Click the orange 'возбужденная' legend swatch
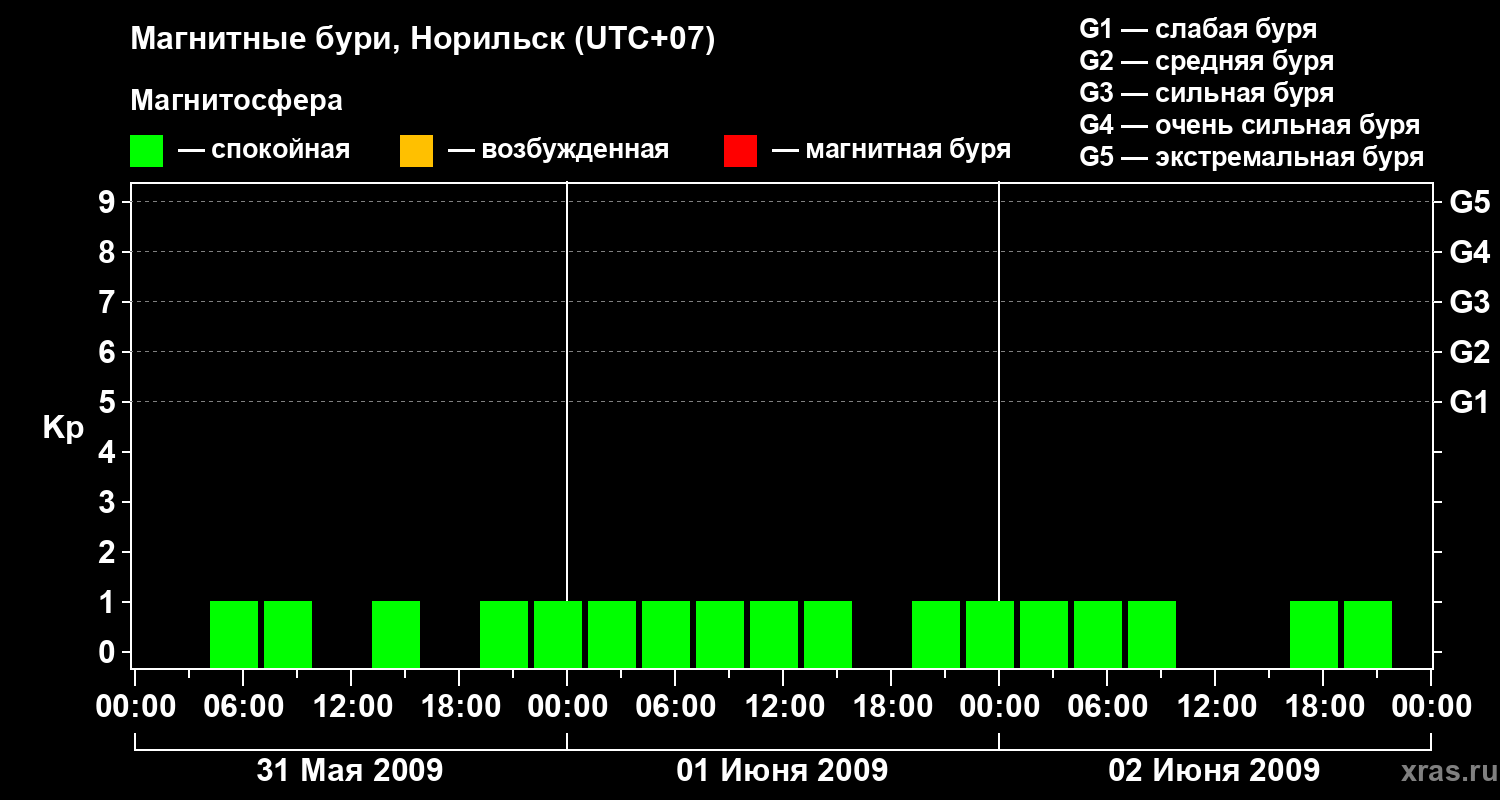1500x800 pixels. (x=416, y=150)
